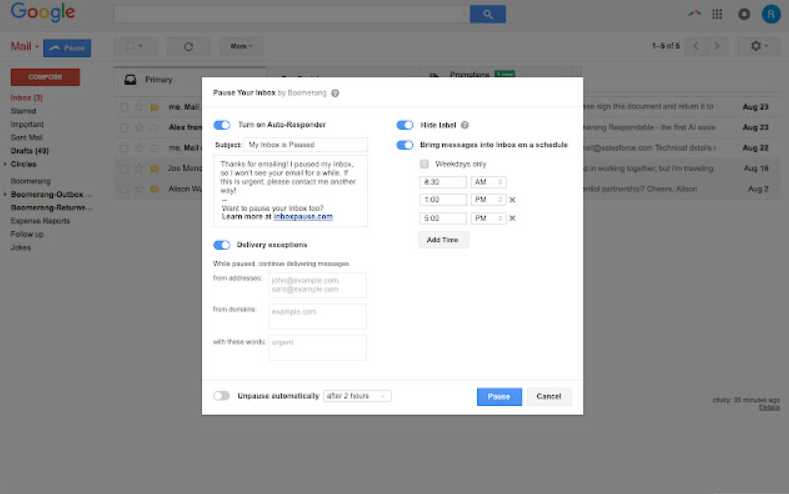Click the with these words text box
789x494 pixels.
click(x=318, y=348)
